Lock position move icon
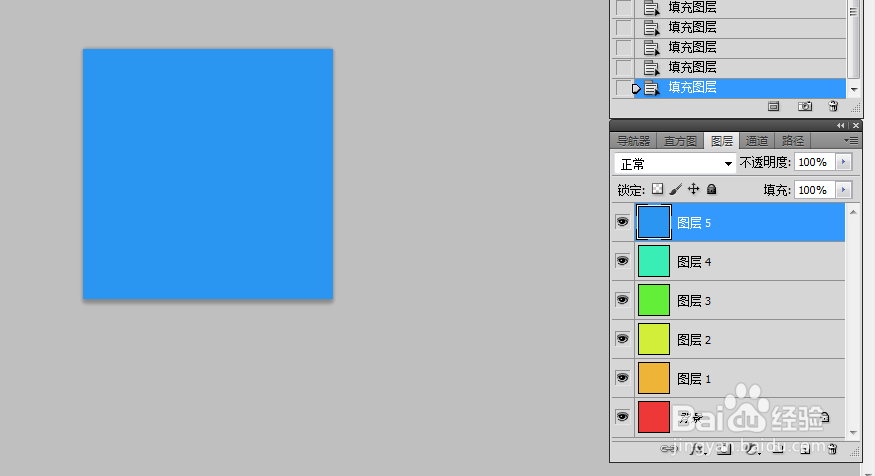 pos(694,189)
